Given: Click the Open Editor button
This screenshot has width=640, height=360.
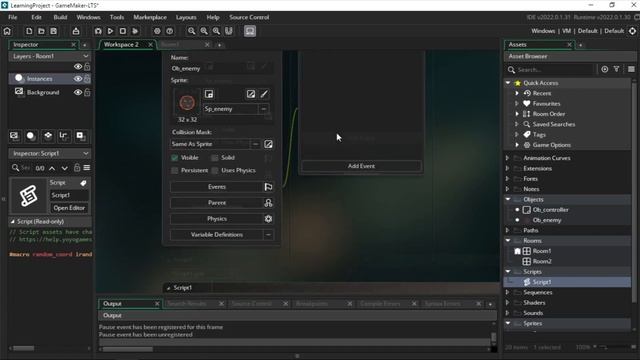Looking at the screenshot, I should click(x=69, y=208).
